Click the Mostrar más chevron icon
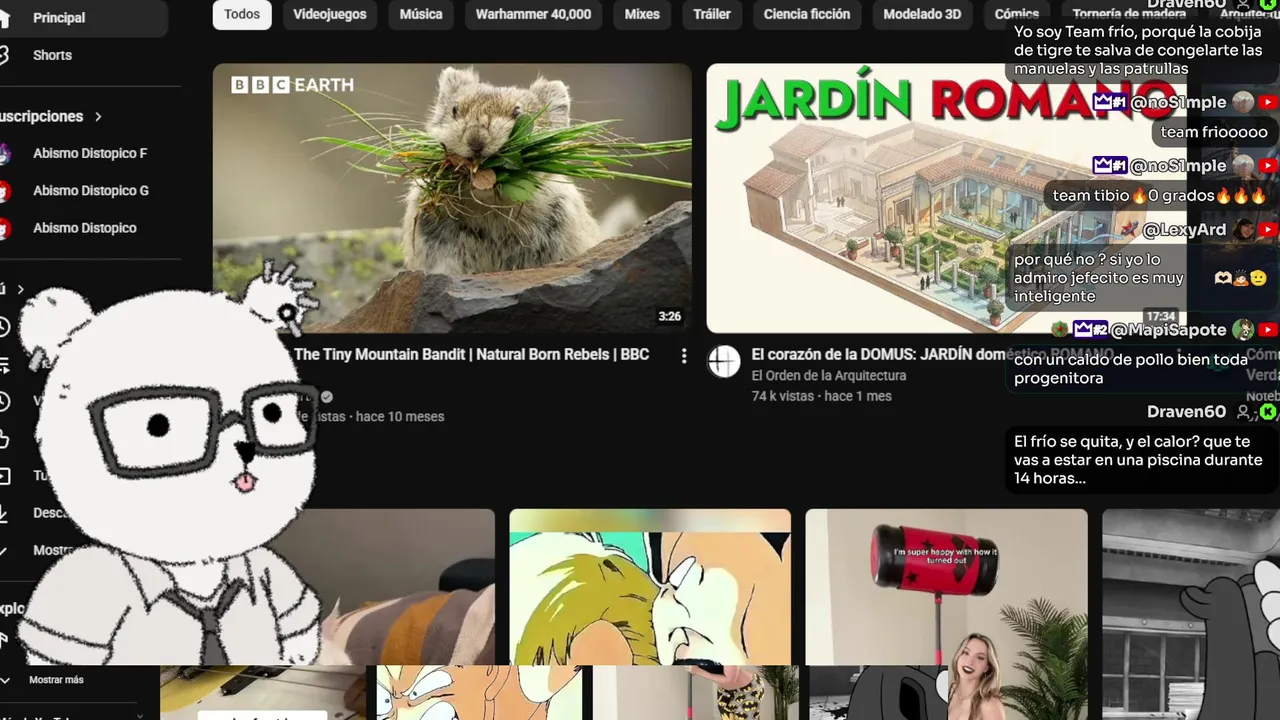Screen dimensions: 1280x720 coord(5,680)
